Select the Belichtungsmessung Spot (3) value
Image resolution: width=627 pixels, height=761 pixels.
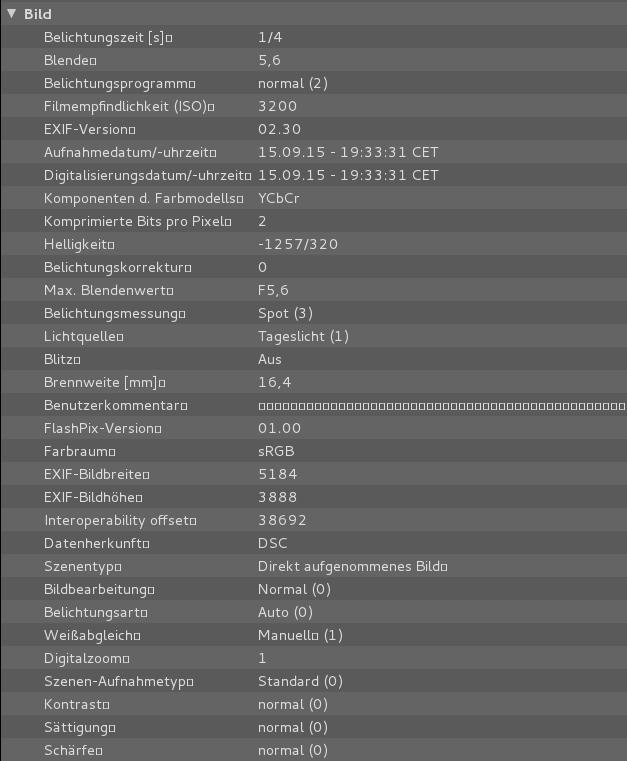[285, 314]
